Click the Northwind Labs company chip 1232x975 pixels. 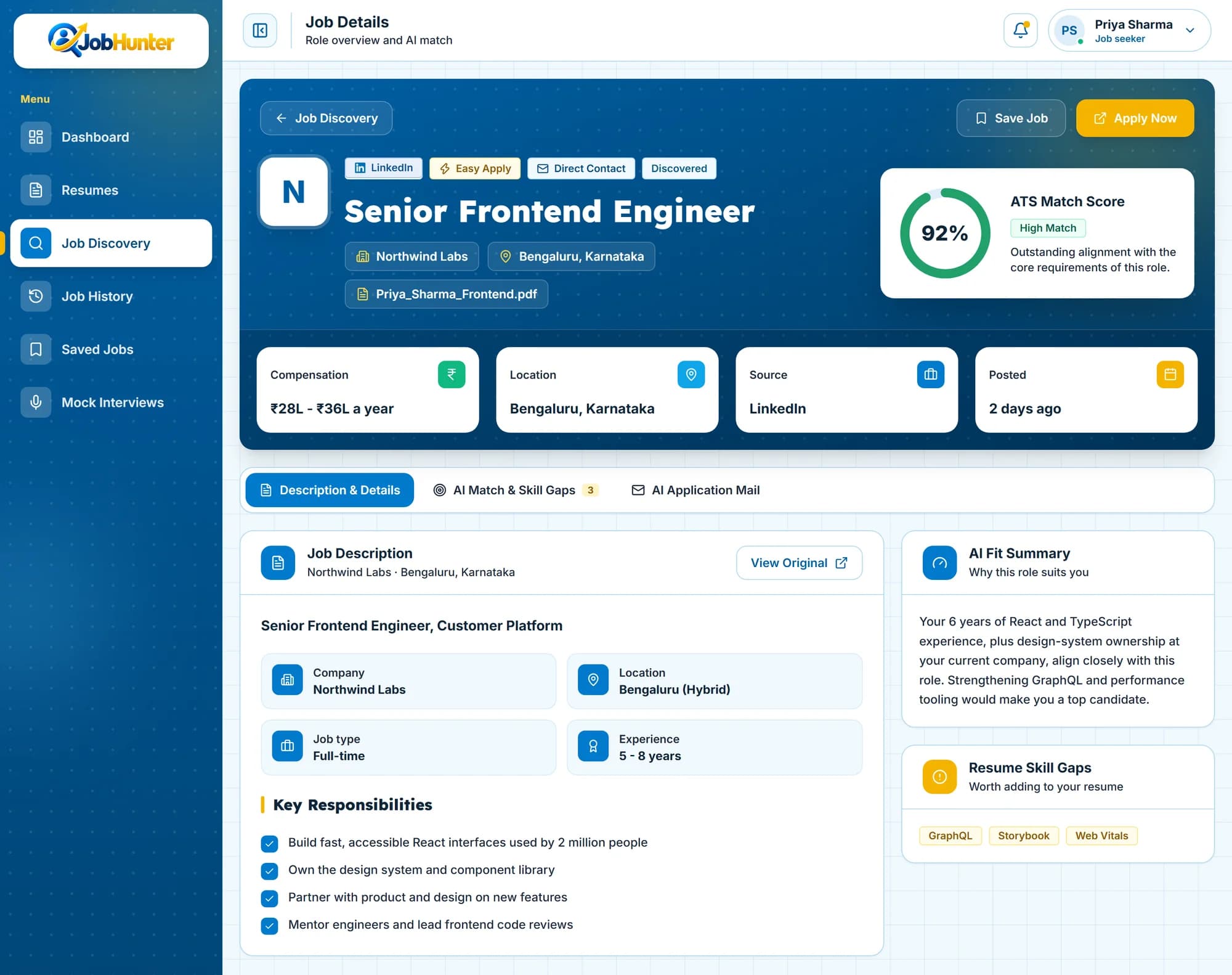[x=411, y=256]
